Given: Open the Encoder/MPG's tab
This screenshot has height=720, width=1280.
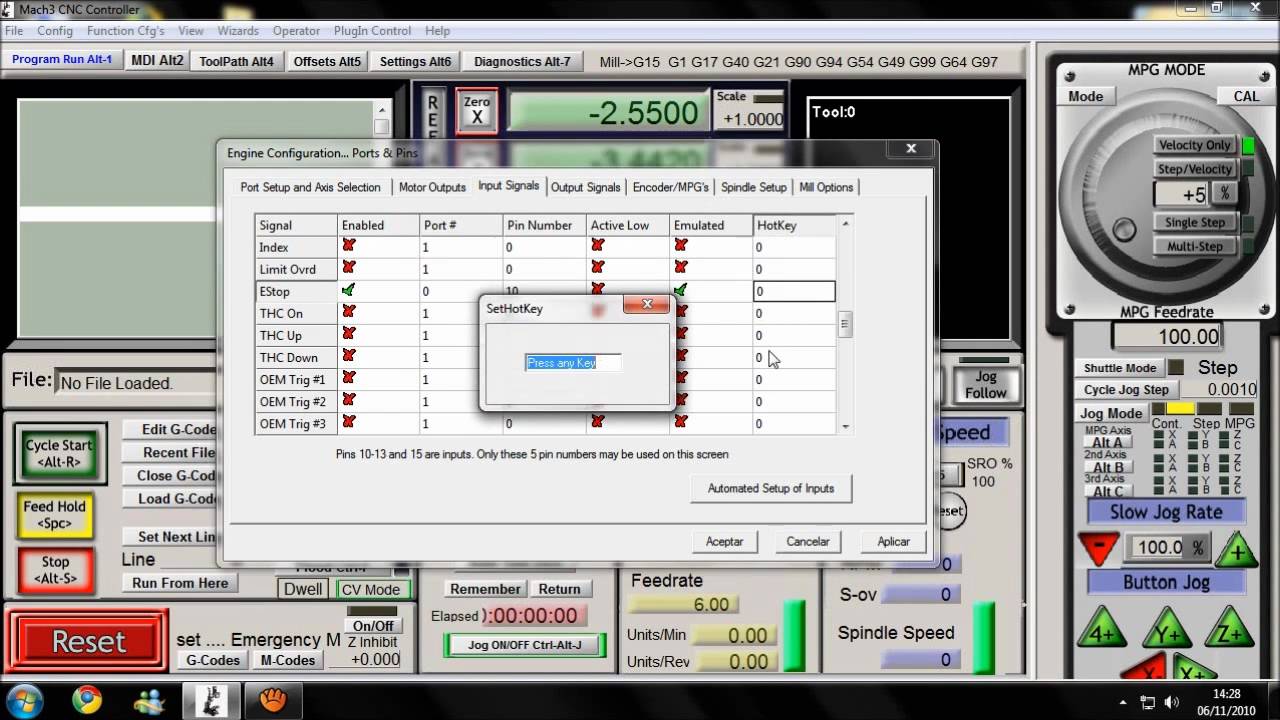Looking at the screenshot, I should tap(670, 187).
